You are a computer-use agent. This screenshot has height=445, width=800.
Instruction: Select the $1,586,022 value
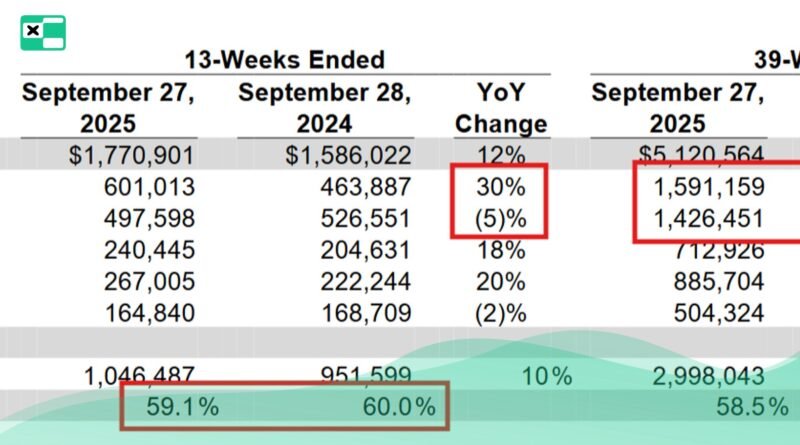coord(348,155)
